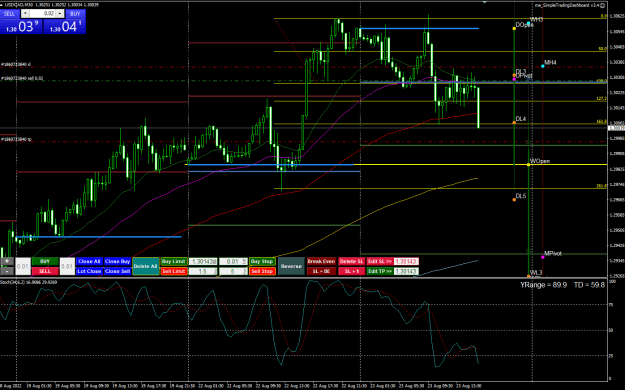Click the Close Buy button
Viewport: 625px width, 390px height.
[118, 262]
